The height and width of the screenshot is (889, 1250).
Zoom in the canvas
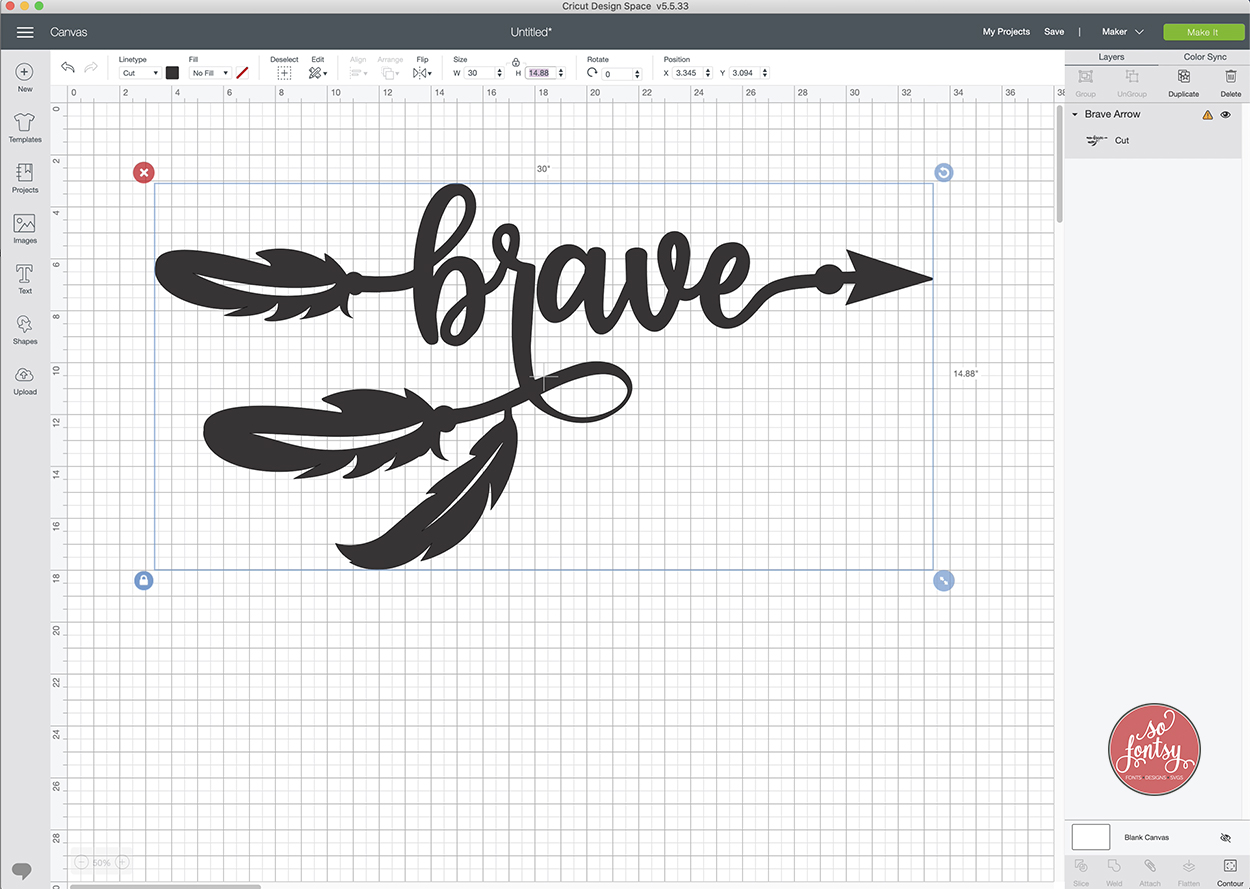click(122, 862)
